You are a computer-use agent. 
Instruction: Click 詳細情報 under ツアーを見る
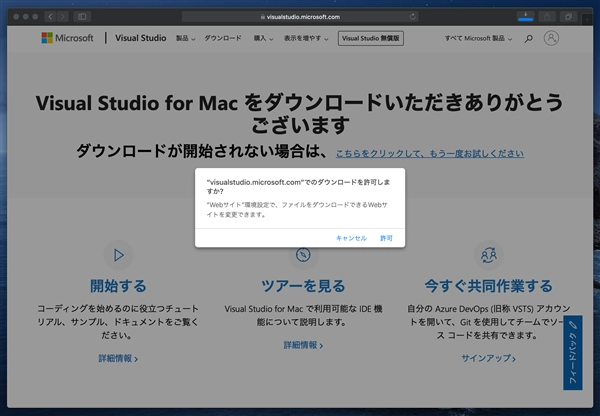[303, 345]
